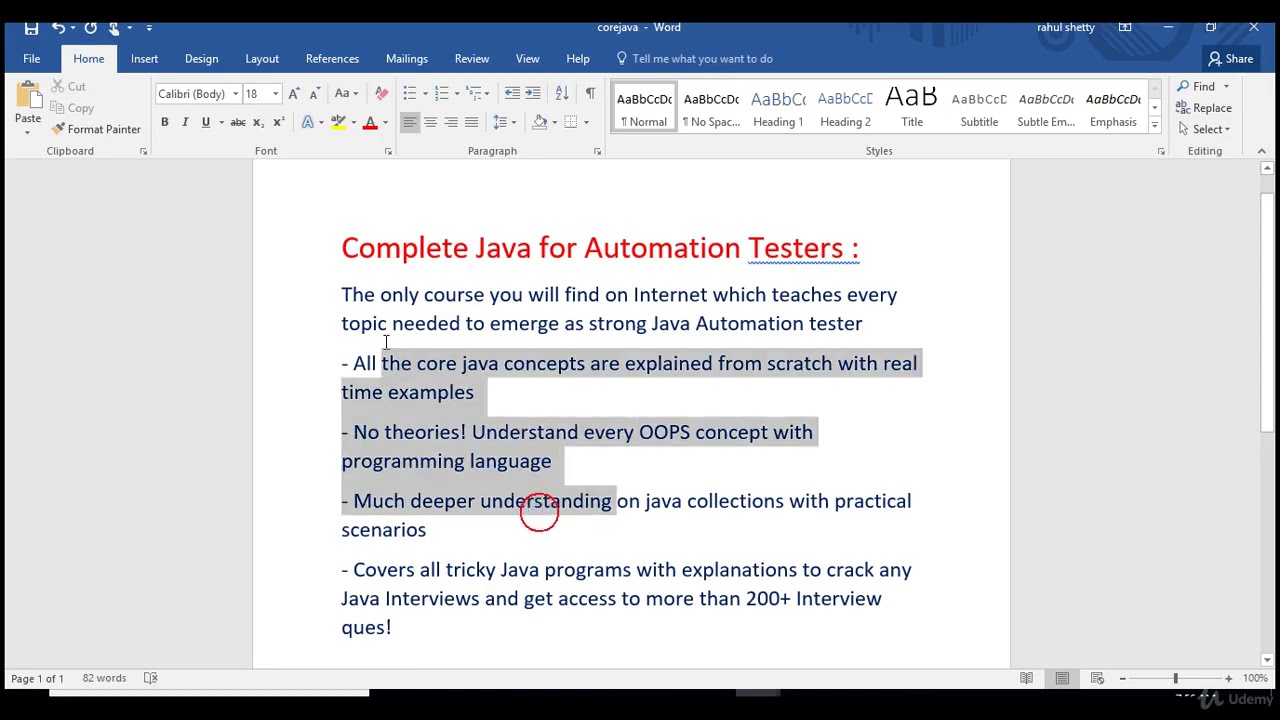Screen dimensions: 1280x720
Task: Toggle subscript formatting
Action: pos(258,122)
